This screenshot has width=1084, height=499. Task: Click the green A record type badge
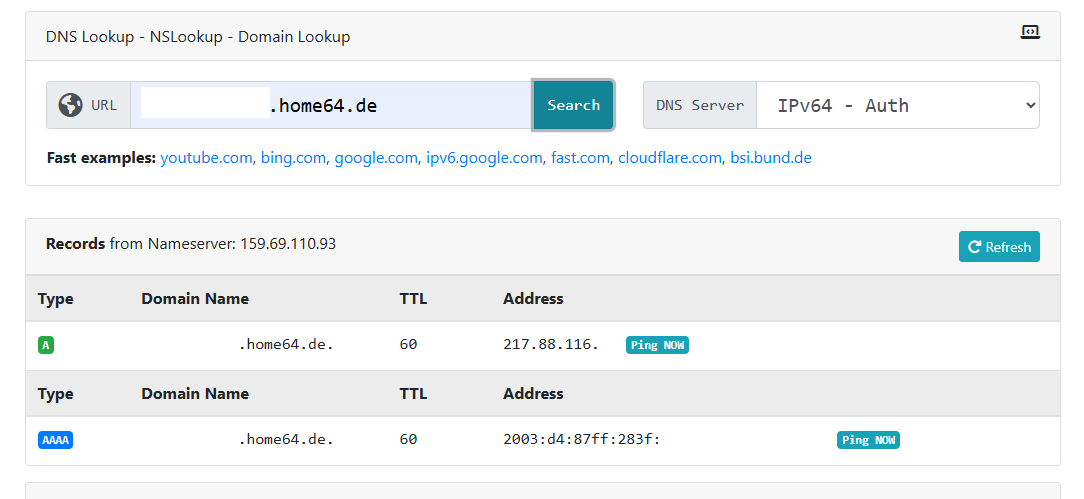coord(46,345)
